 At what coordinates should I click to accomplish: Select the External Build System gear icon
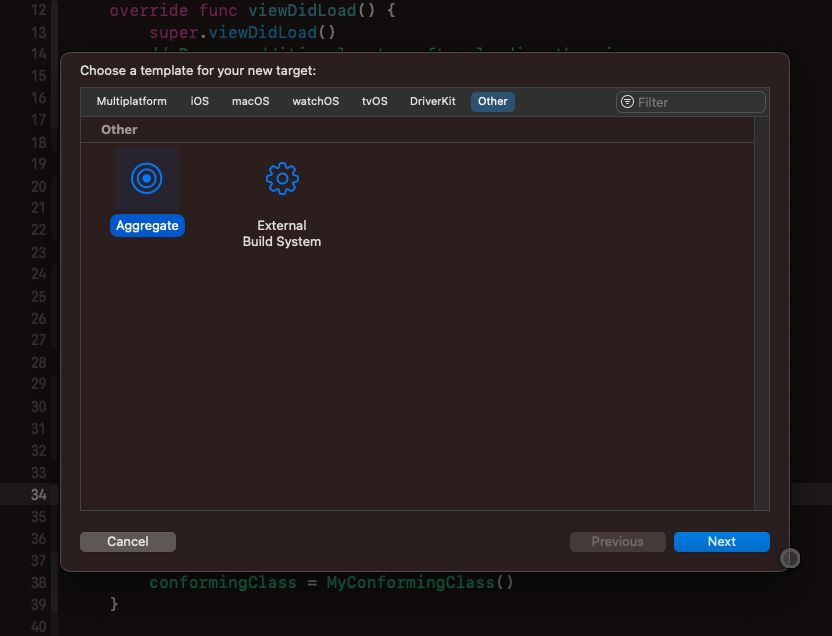[282, 179]
